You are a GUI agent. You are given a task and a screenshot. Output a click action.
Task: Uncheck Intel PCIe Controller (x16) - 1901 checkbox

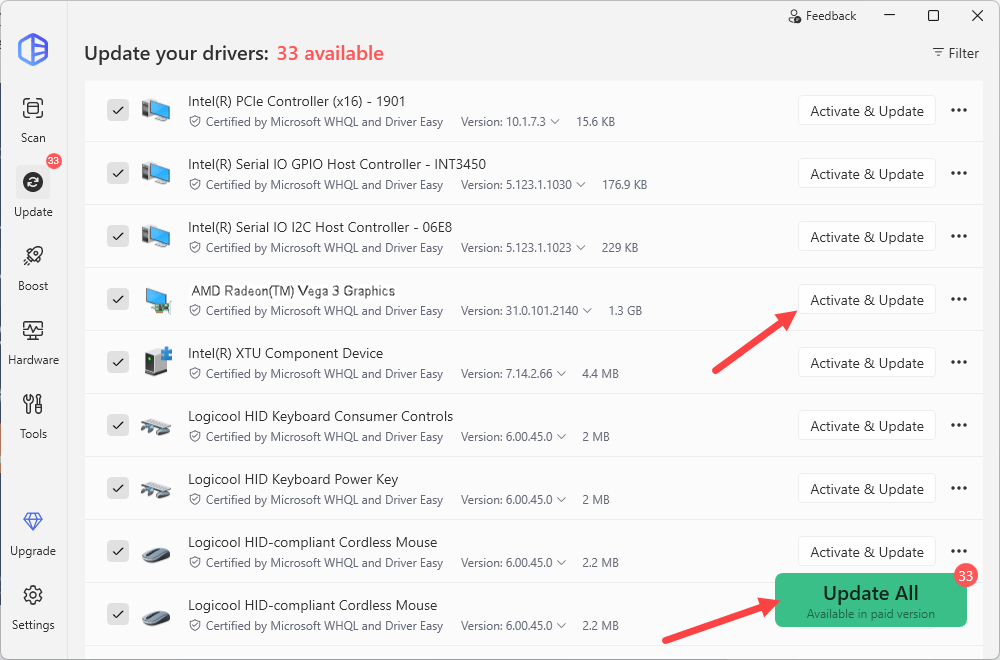click(x=118, y=110)
